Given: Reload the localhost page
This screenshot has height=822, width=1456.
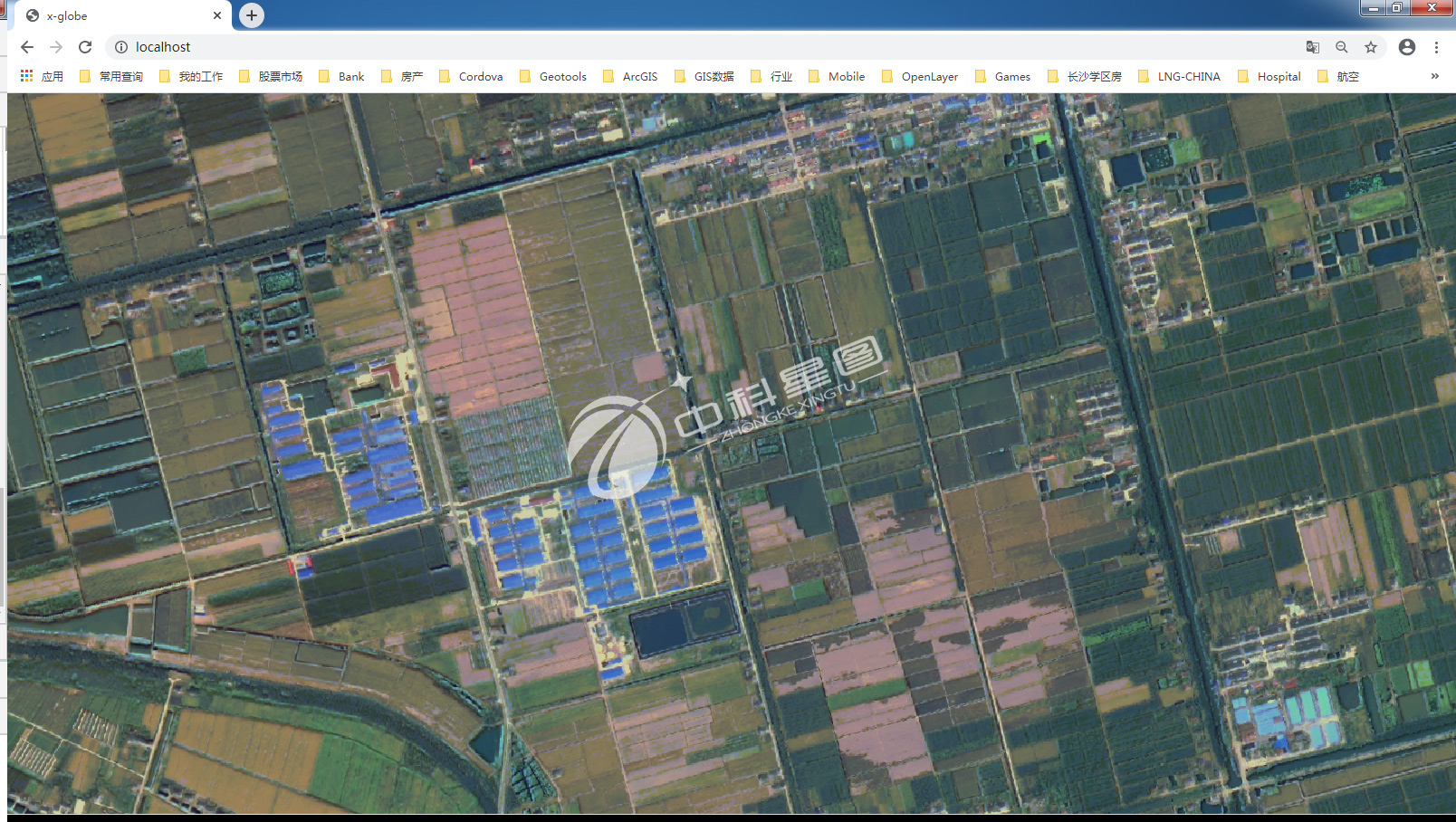Looking at the screenshot, I should pyautogui.click(x=85, y=47).
